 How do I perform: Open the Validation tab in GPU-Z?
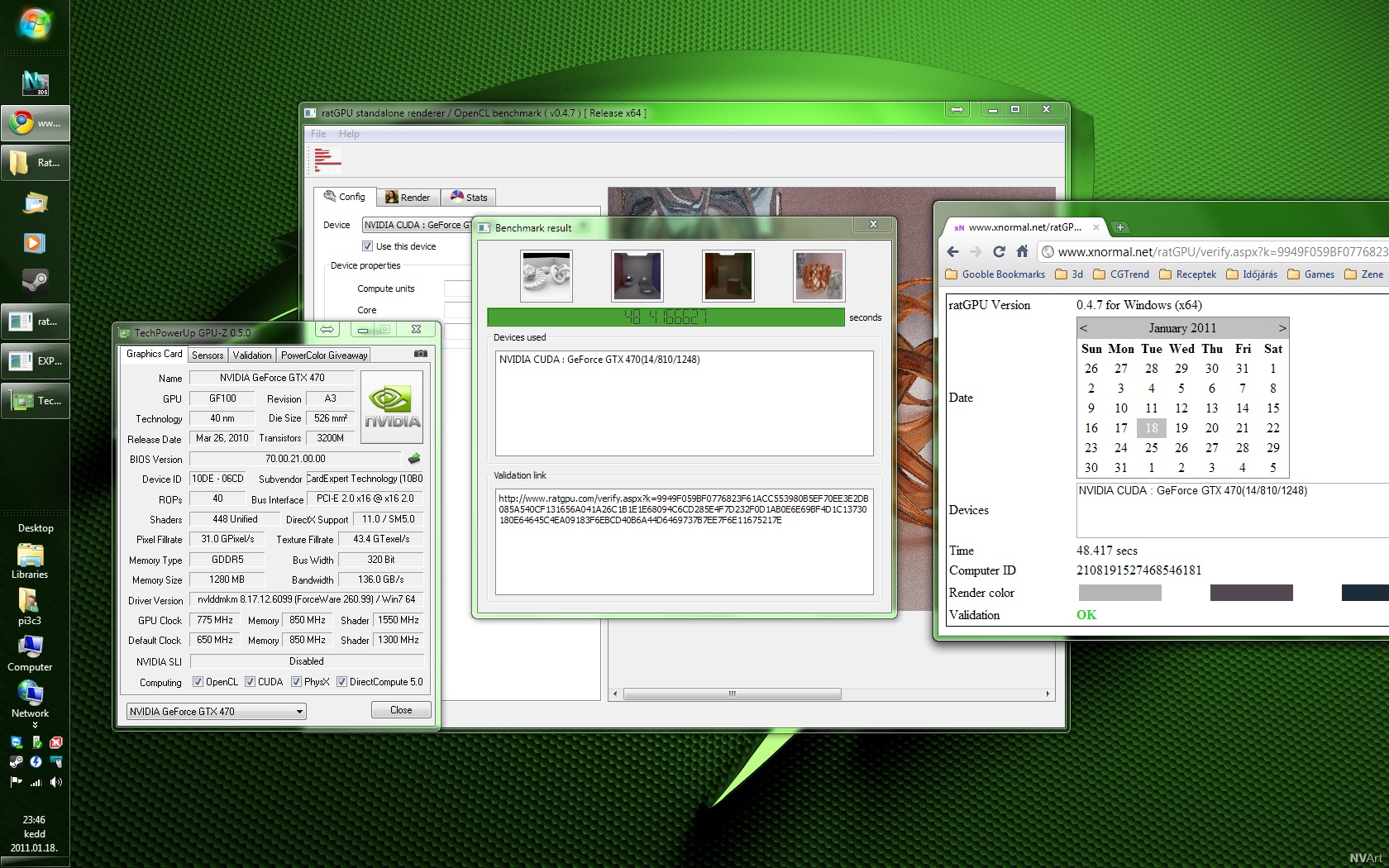(x=252, y=355)
